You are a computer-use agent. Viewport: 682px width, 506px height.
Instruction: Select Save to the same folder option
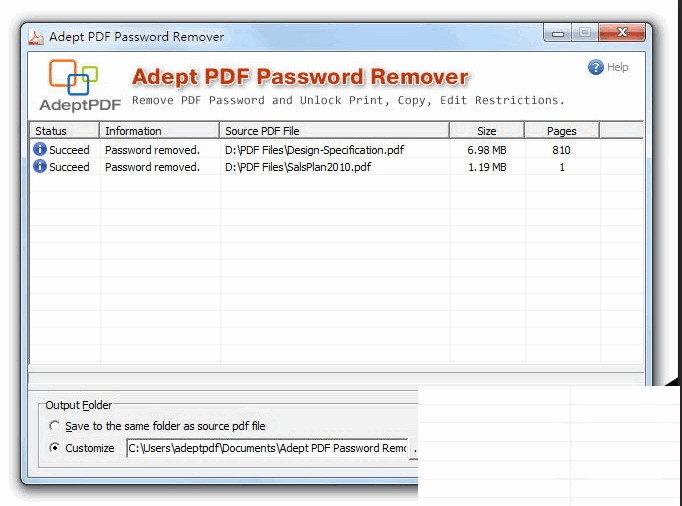54,426
